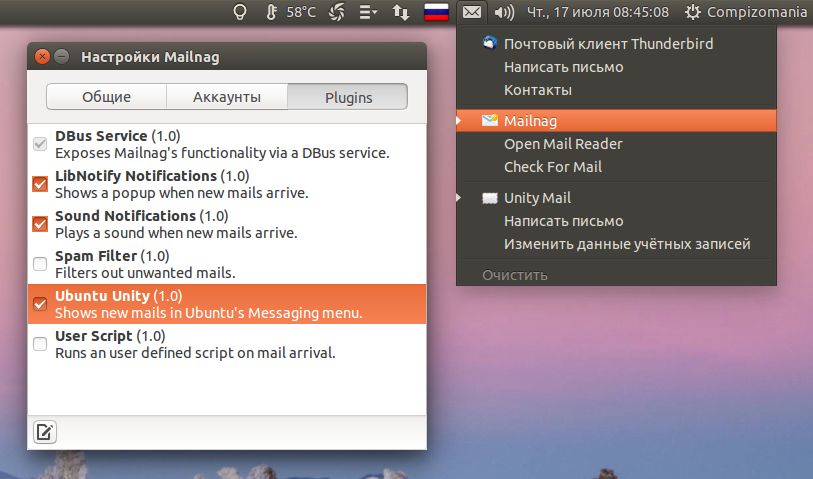Switch to the Аккаунты tab
813x479 pixels.
point(227,97)
